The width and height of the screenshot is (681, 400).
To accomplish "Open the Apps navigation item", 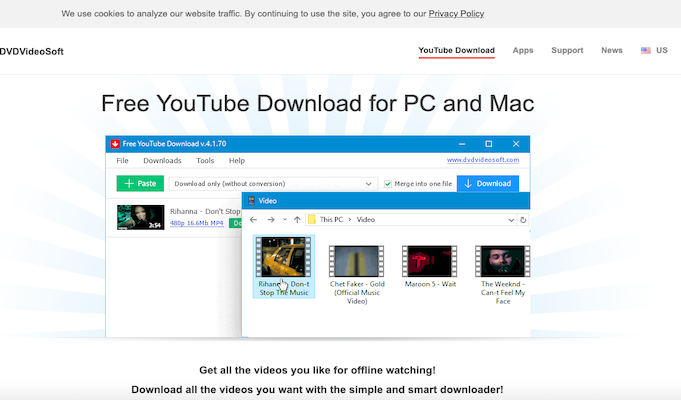I will (522, 50).
